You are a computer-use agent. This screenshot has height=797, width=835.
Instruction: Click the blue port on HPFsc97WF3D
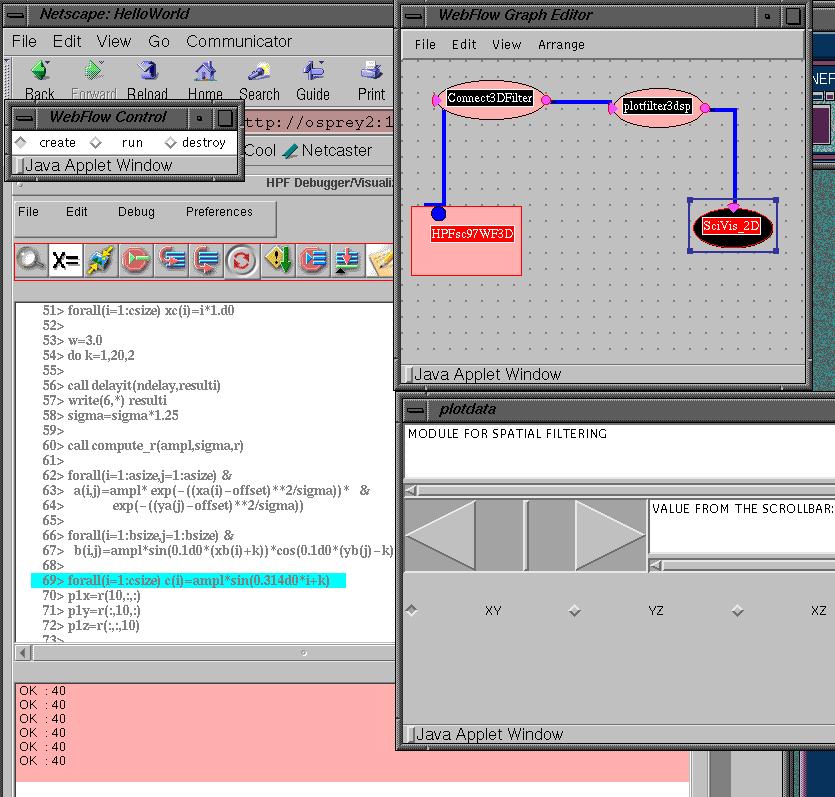438,213
